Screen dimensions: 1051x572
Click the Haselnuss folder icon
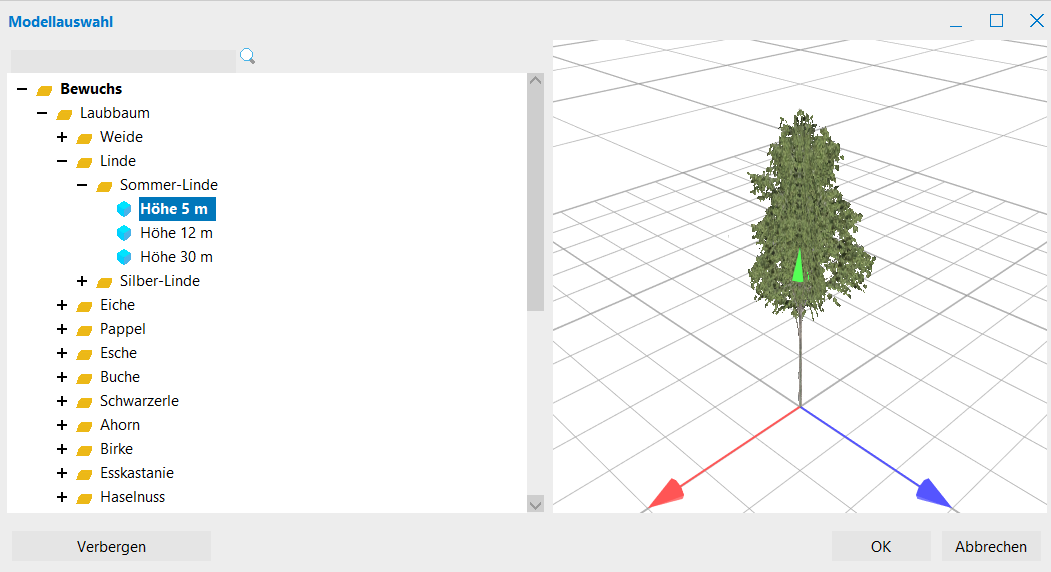[x=84, y=498]
